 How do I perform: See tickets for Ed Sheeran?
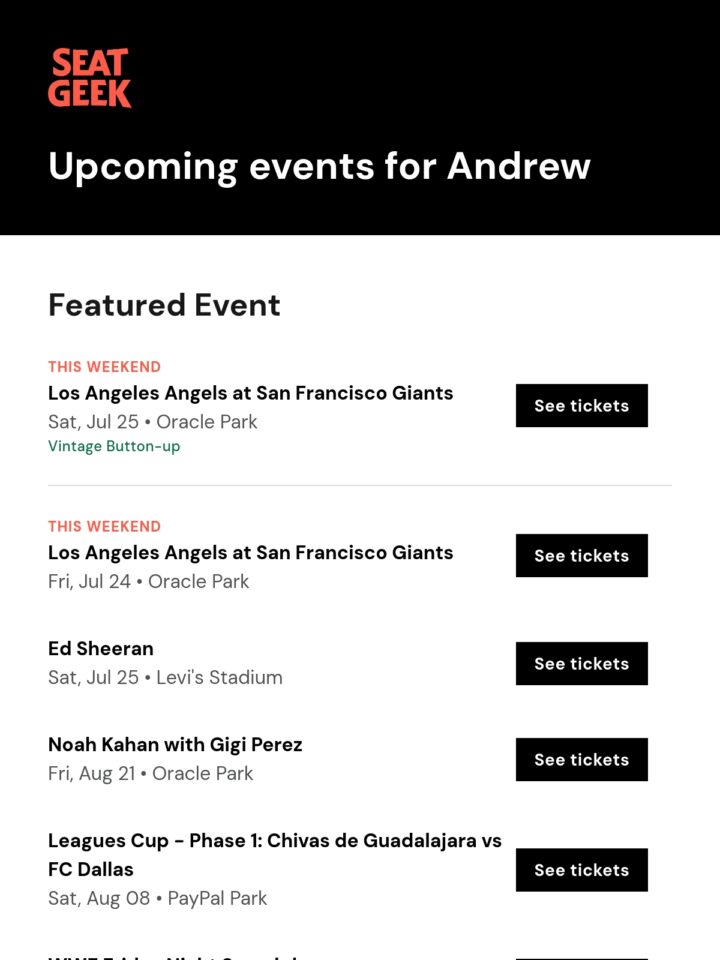pyautogui.click(x=582, y=663)
